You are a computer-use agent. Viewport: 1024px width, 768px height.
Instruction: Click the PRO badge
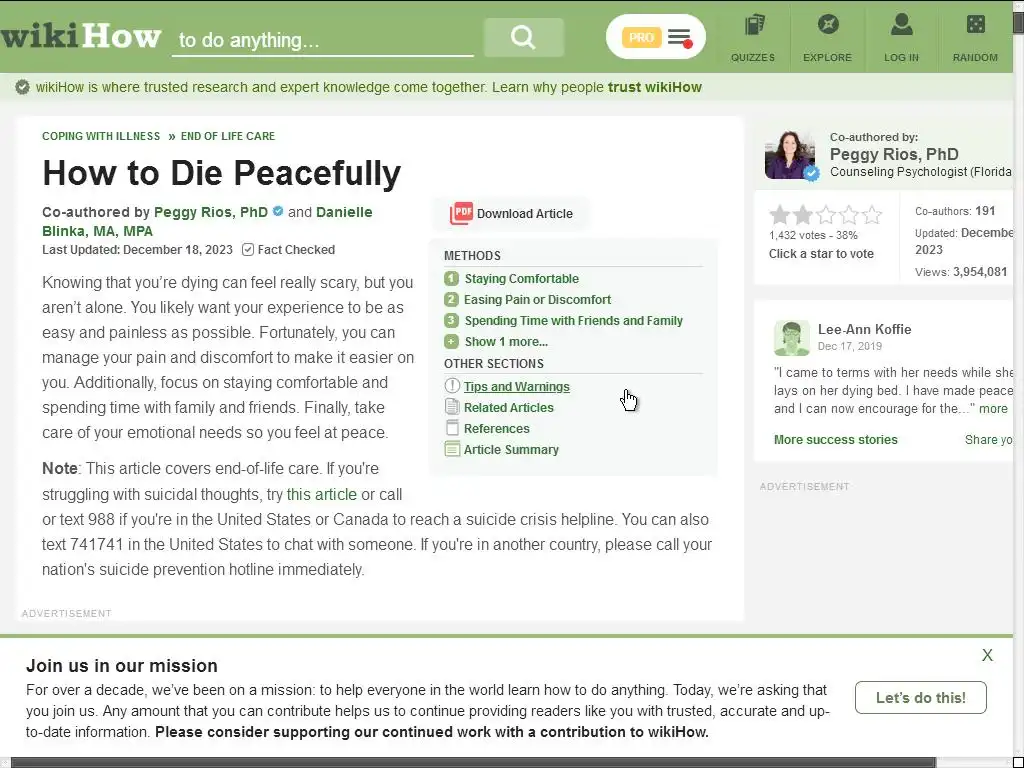tap(641, 37)
